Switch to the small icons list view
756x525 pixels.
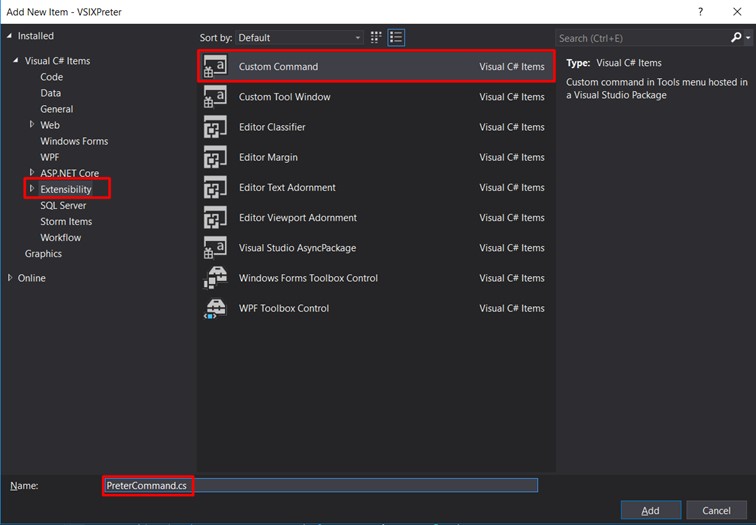[x=396, y=38]
